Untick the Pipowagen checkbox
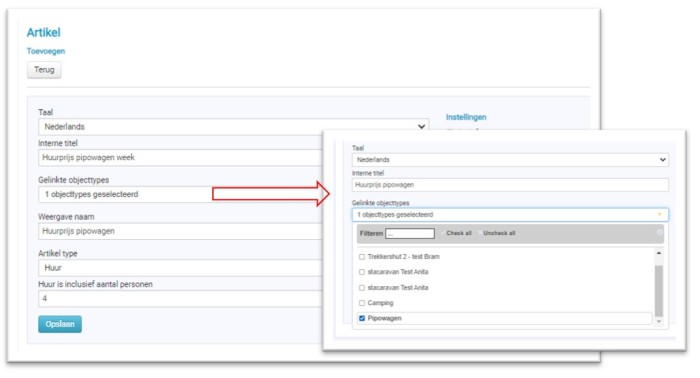This screenshot has width=700, height=378. click(x=362, y=318)
